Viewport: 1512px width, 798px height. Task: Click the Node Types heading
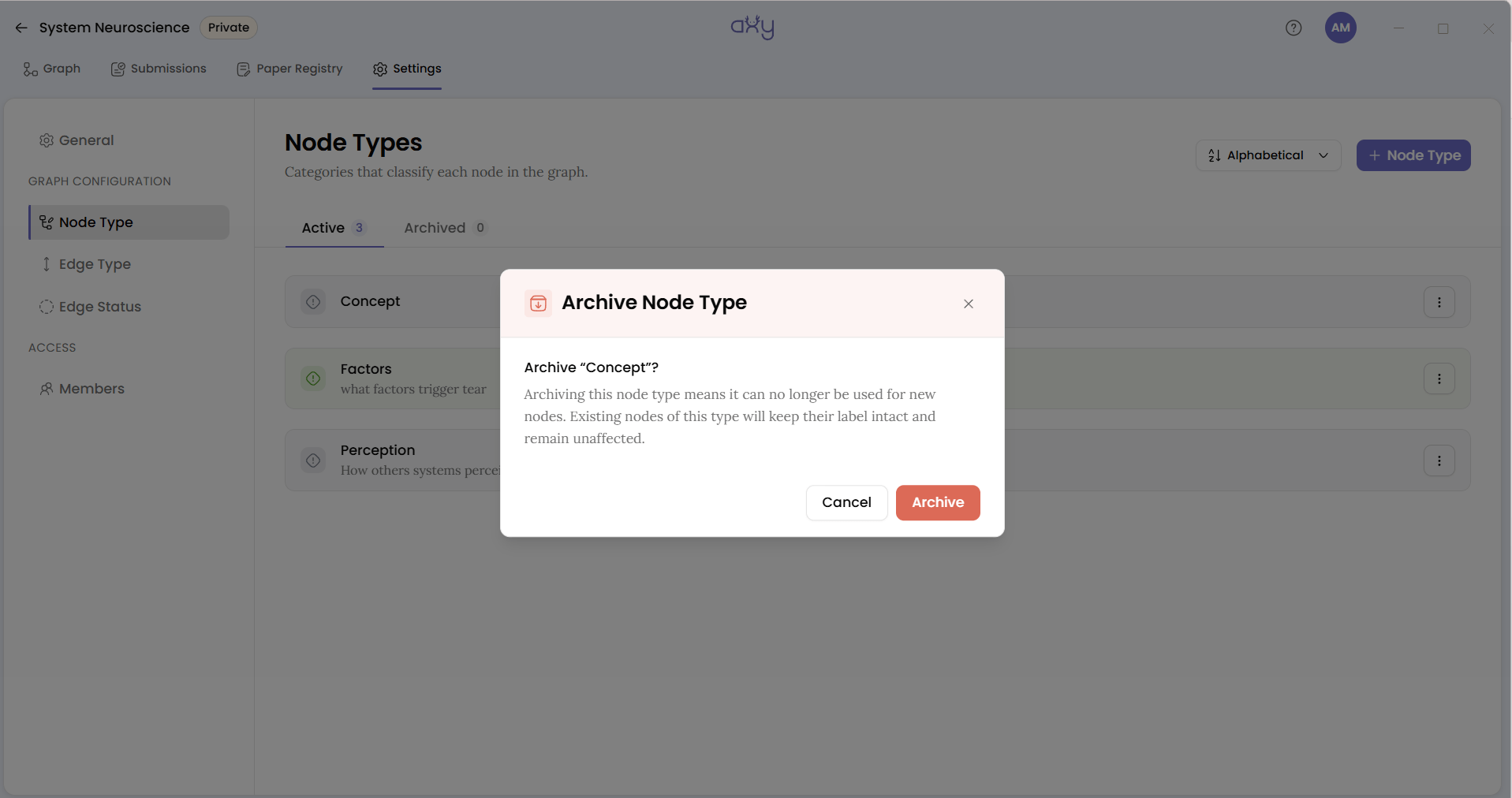pos(353,143)
